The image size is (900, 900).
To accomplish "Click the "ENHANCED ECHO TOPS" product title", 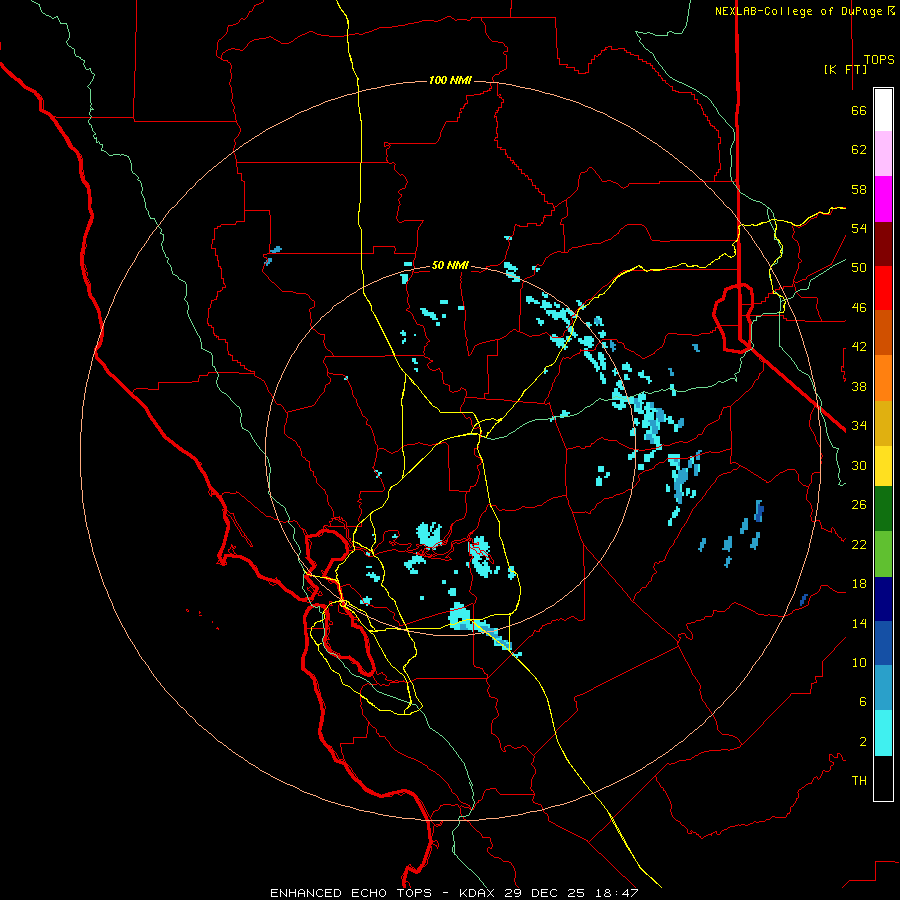I will pos(351,893).
